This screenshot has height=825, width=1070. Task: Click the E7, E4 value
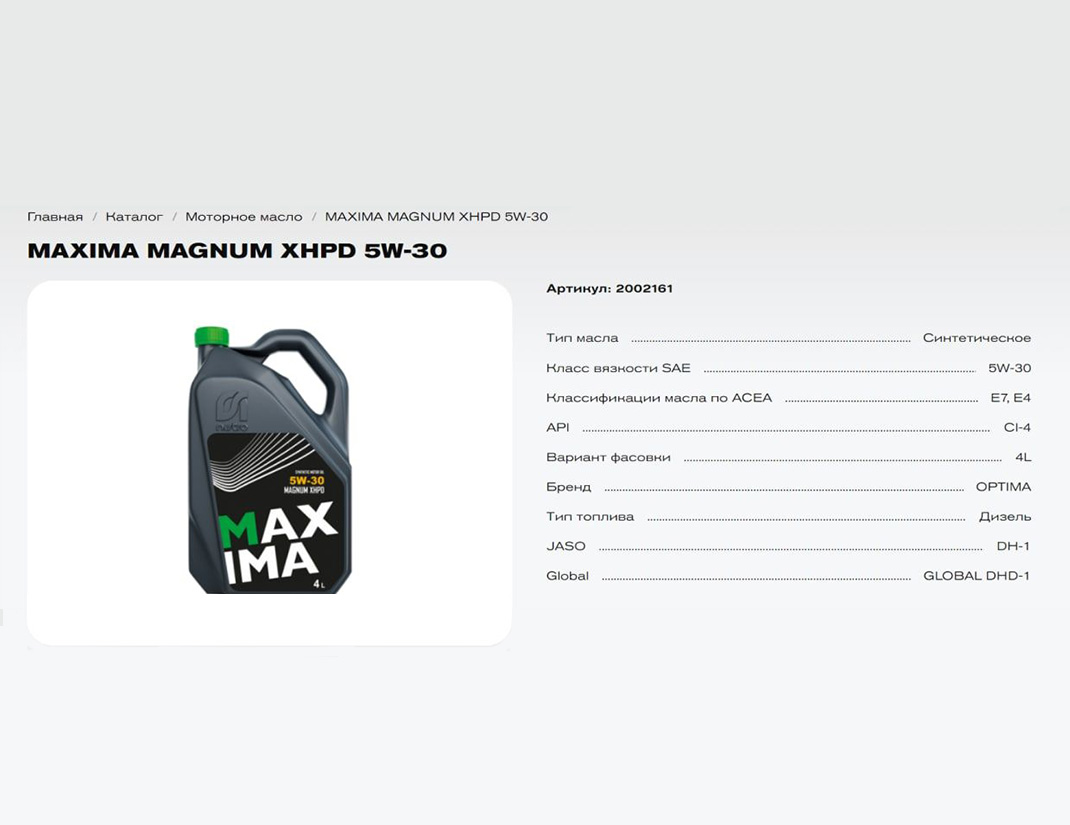[x=1011, y=398]
